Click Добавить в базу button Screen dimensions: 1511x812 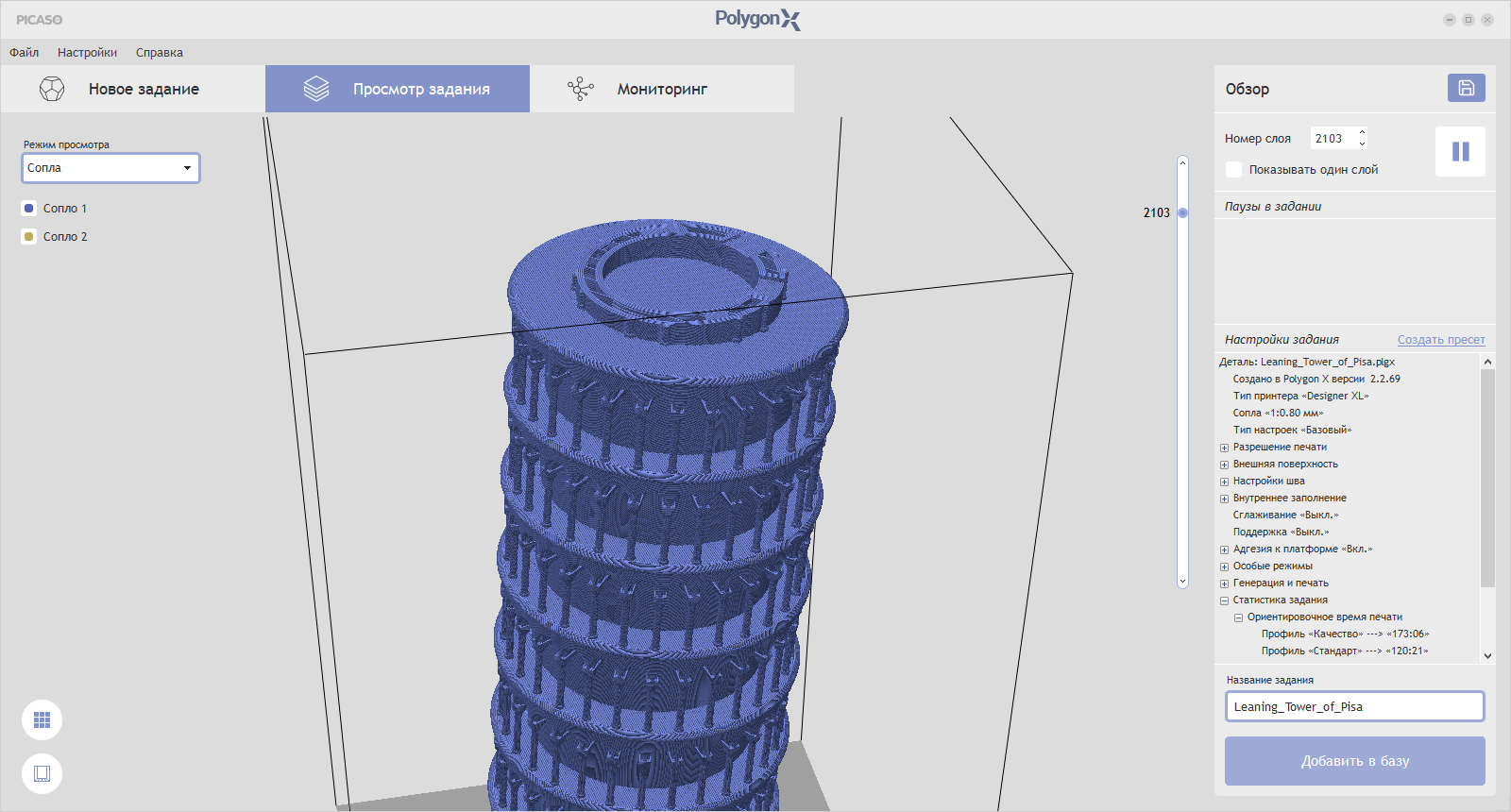[1354, 761]
